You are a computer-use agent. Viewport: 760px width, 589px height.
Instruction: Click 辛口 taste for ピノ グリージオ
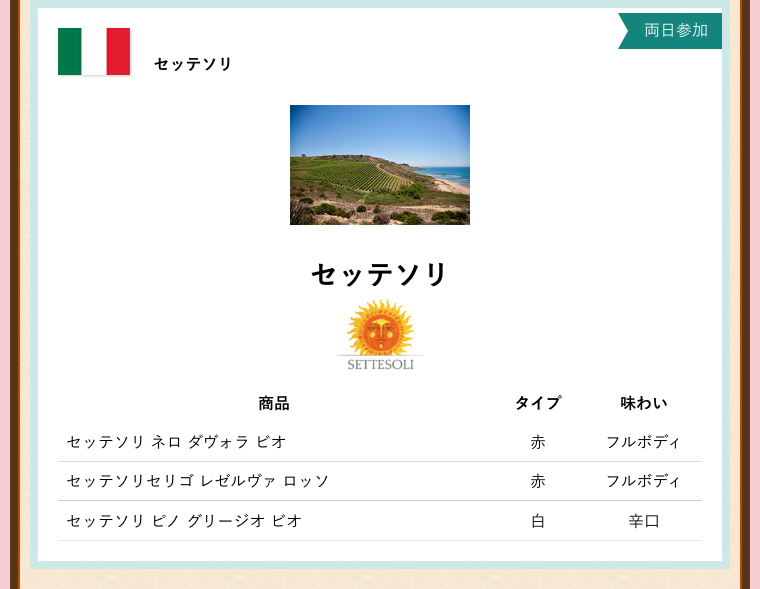[644, 521]
